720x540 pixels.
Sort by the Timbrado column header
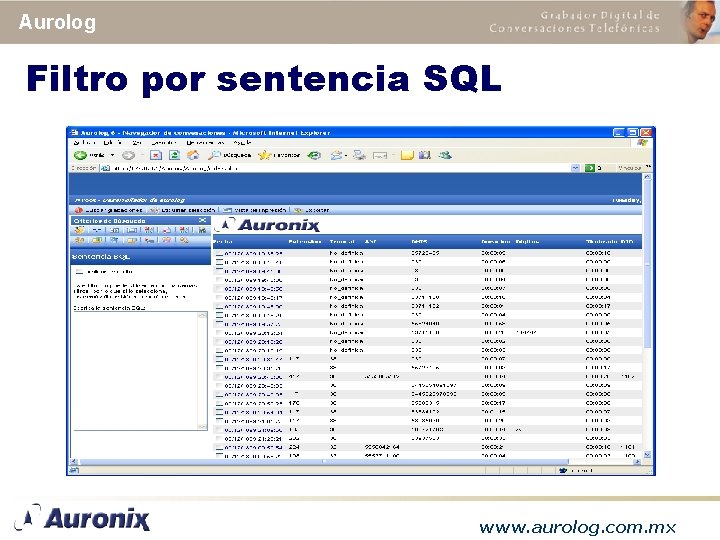click(x=602, y=242)
